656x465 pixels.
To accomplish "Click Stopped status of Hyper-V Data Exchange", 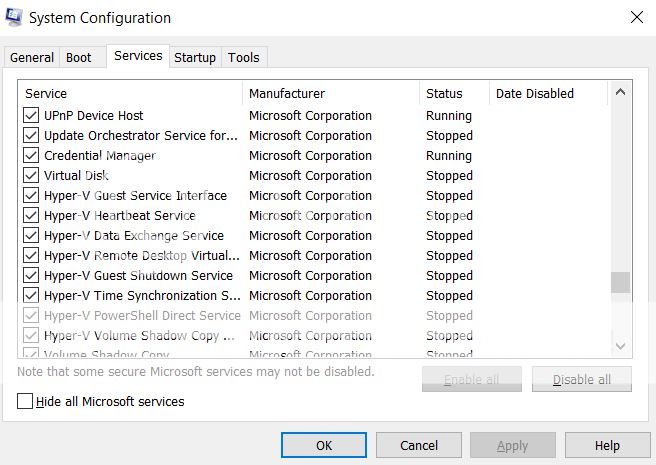I will point(449,235).
